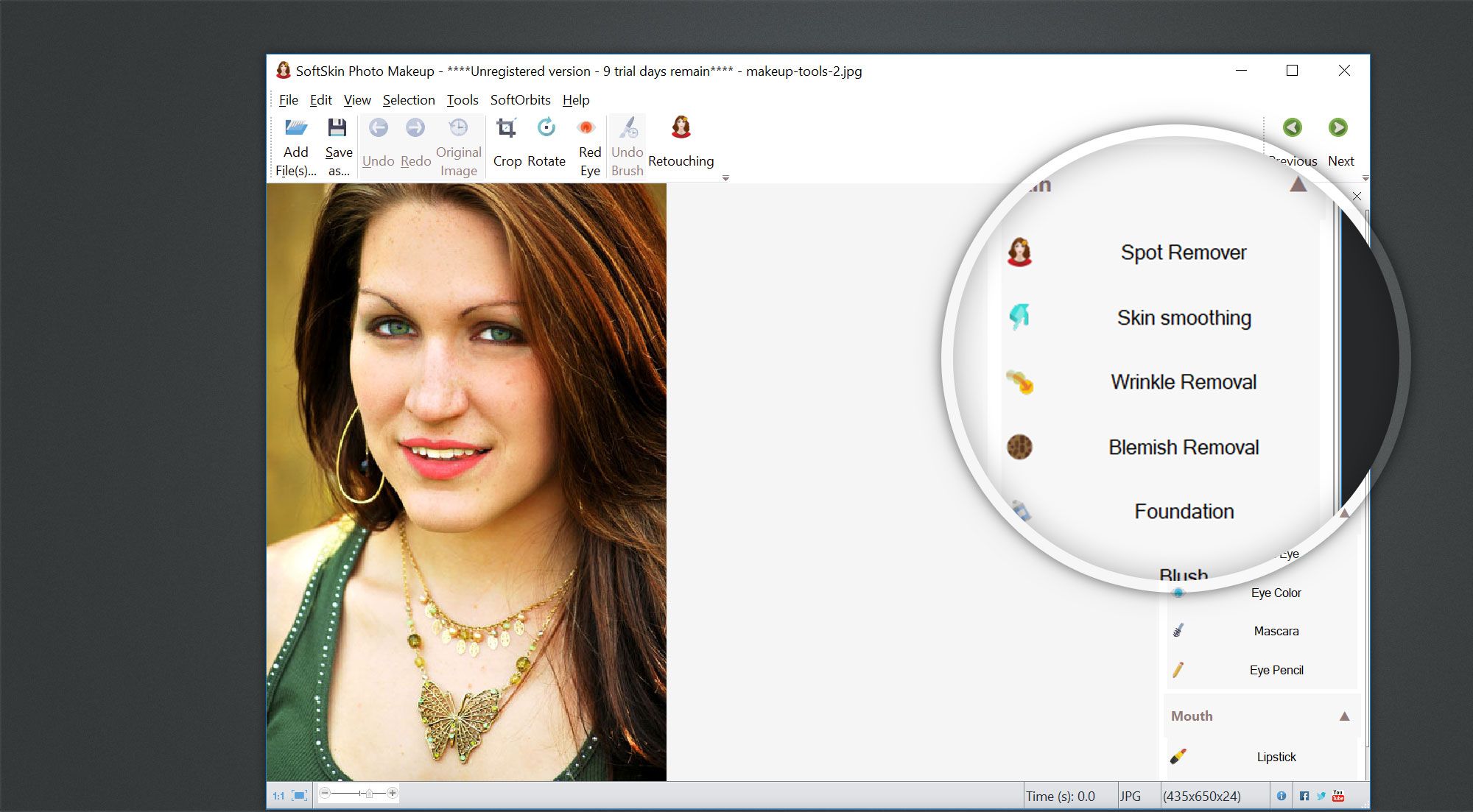Open the Selection menu

point(408,99)
